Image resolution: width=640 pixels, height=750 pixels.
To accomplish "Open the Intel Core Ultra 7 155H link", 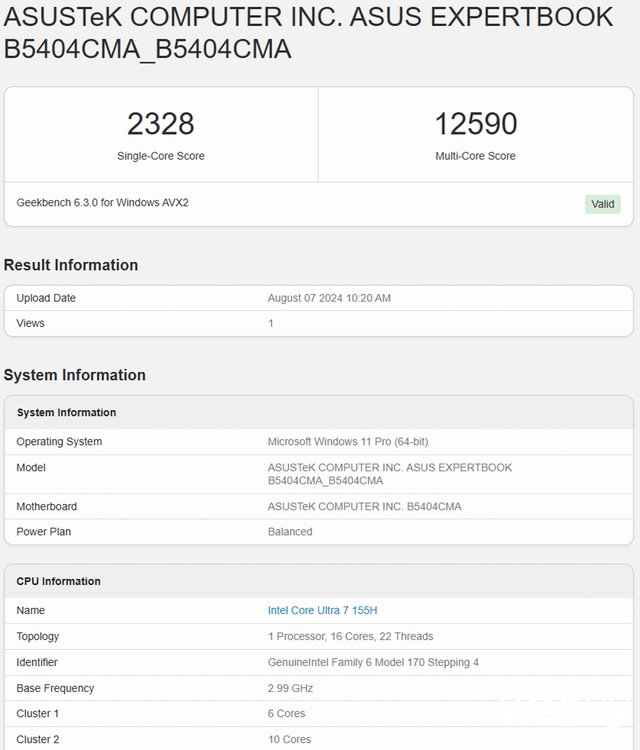I will click(322, 610).
